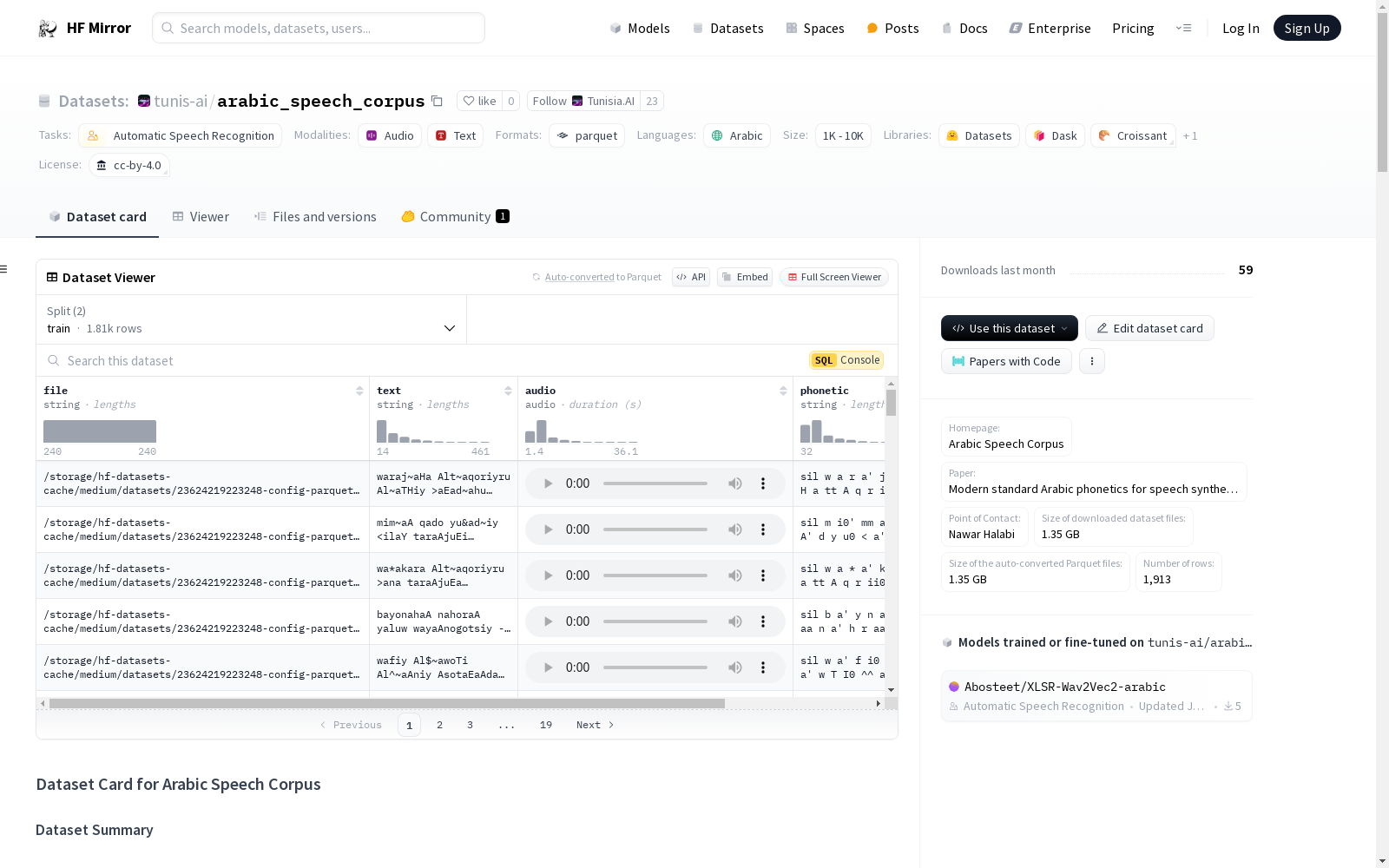
Task: Click the Sign Up button
Action: [x=1307, y=28]
